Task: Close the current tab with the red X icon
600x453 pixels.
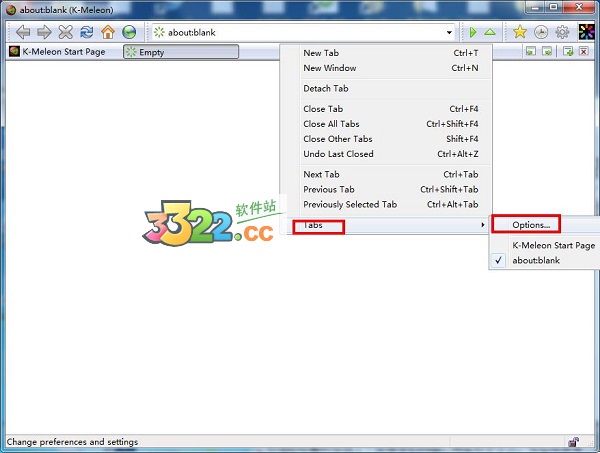Action: [x=584, y=51]
